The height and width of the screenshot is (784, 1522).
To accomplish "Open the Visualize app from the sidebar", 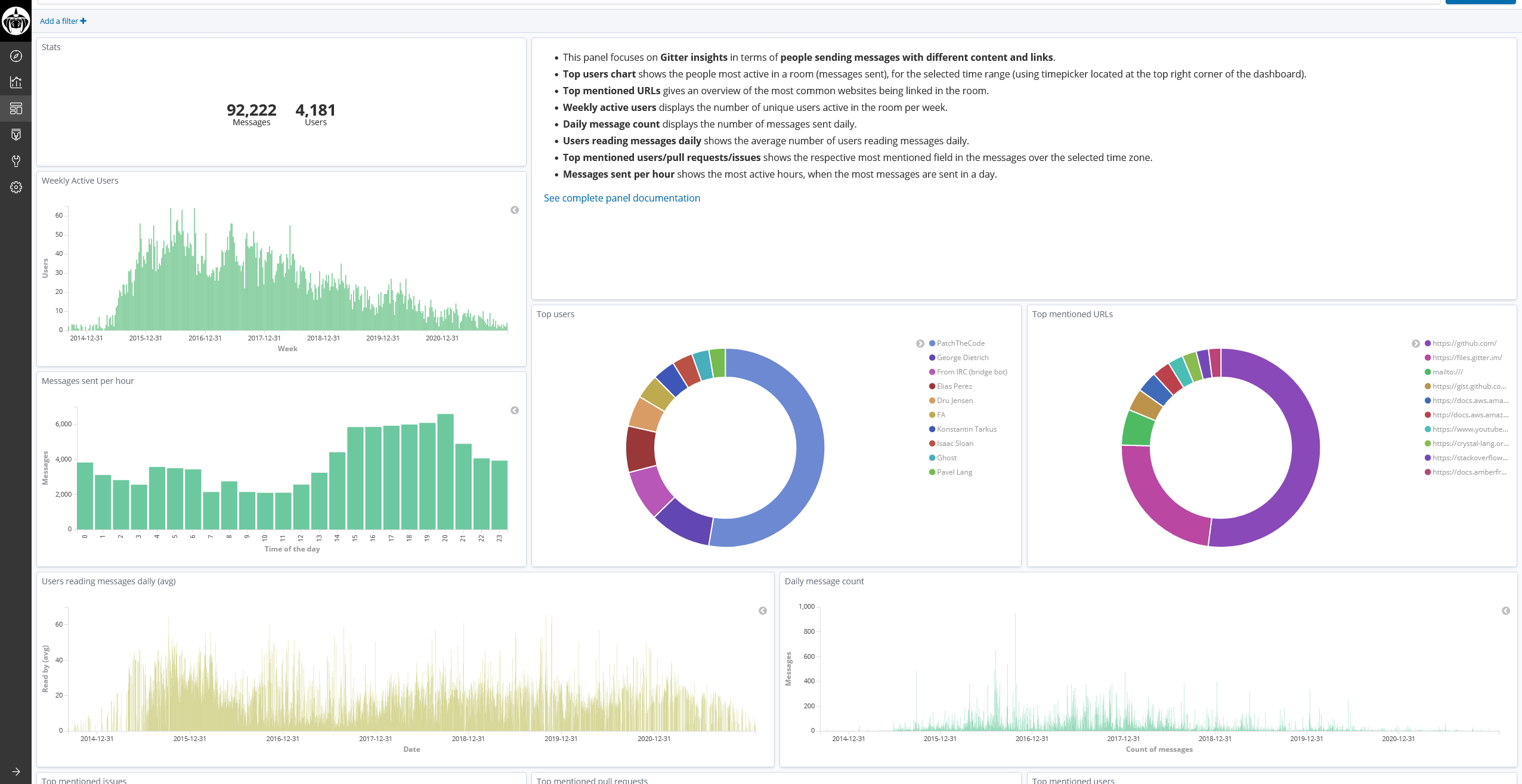I will (16, 82).
